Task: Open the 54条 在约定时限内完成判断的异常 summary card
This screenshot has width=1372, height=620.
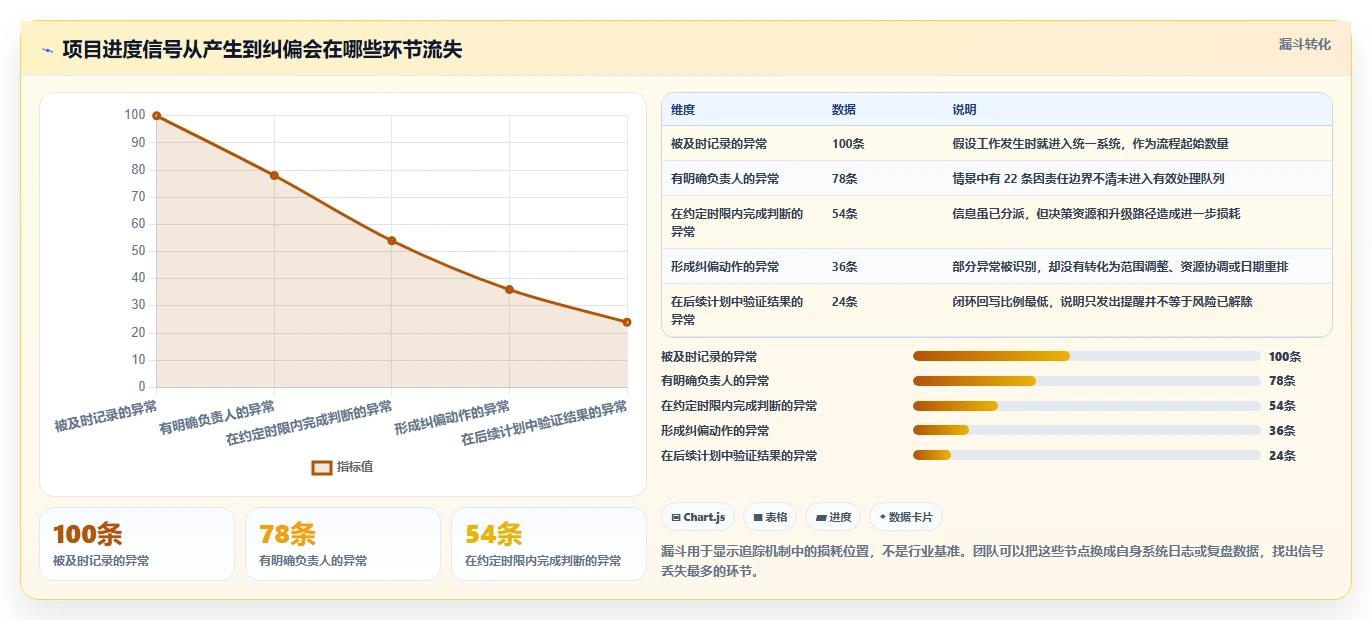Action: [x=549, y=544]
